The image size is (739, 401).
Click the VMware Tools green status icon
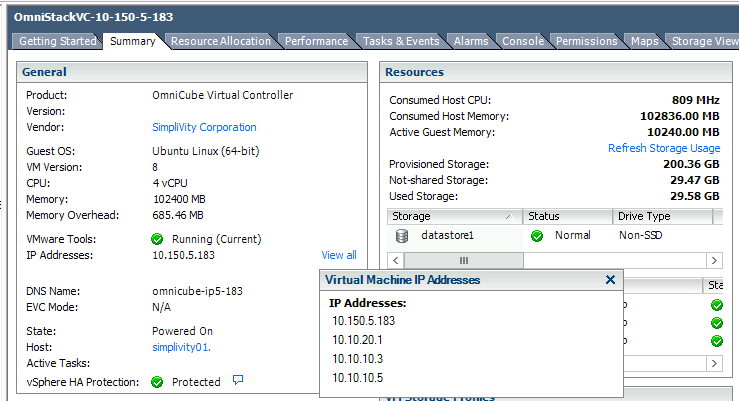click(x=157, y=239)
